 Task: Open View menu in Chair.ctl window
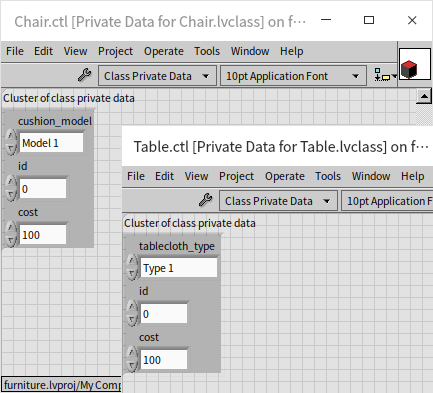tap(76, 51)
